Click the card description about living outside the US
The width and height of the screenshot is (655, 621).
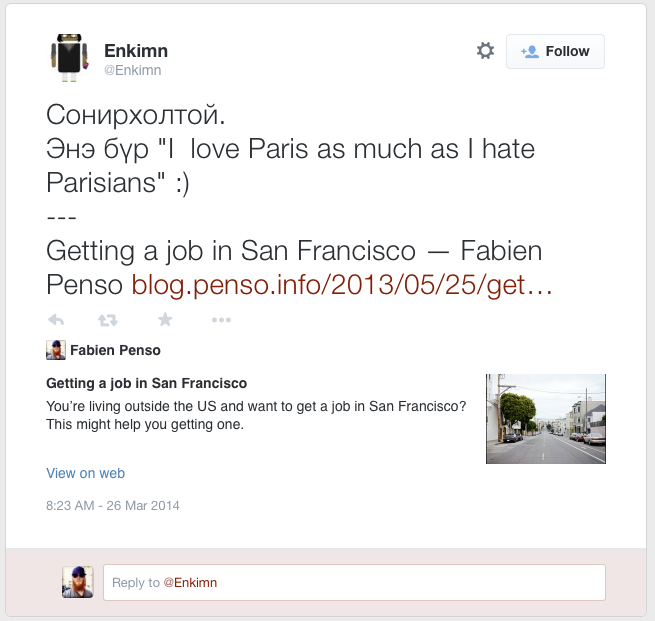[x=256, y=415]
